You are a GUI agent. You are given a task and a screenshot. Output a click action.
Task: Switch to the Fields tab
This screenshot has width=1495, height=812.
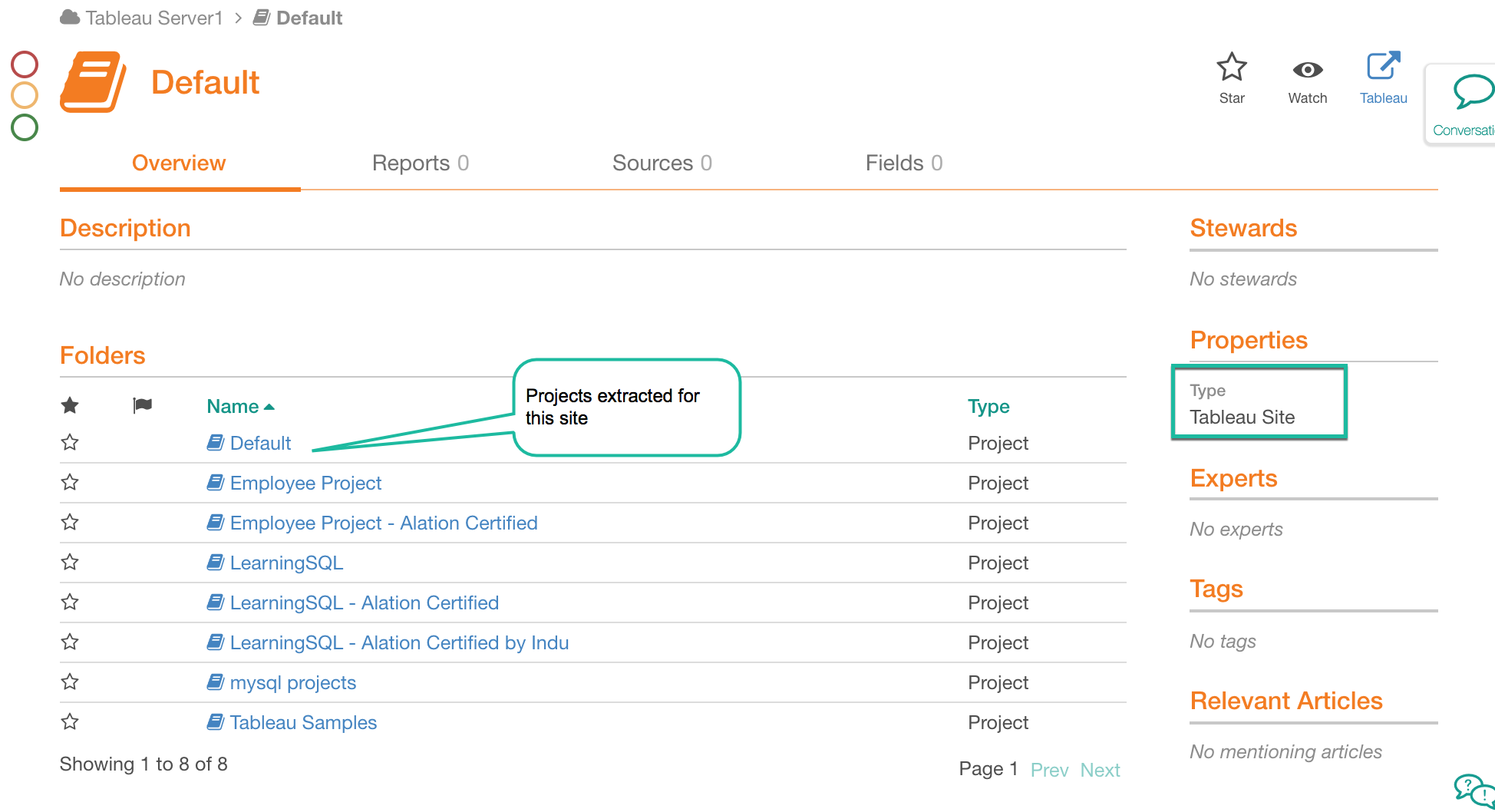(904, 163)
